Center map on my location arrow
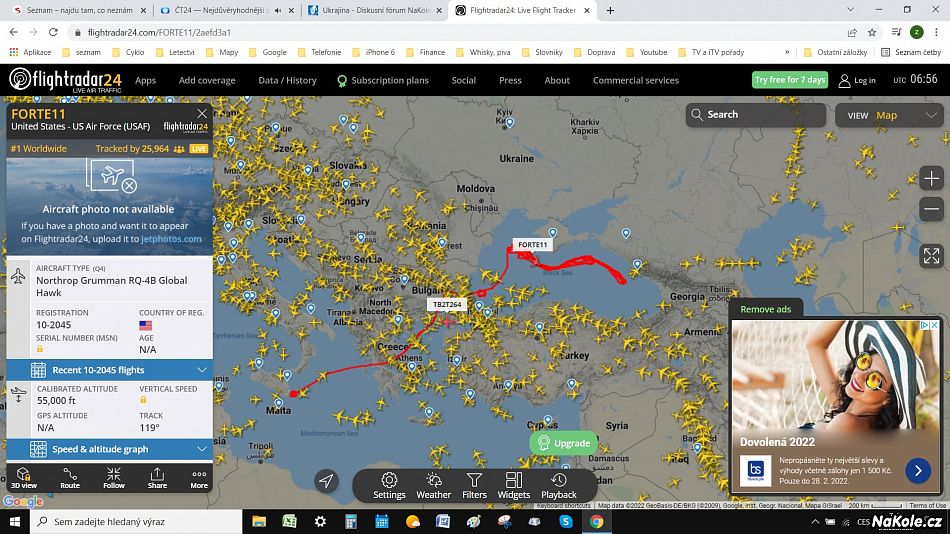 [x=326, y=481]
